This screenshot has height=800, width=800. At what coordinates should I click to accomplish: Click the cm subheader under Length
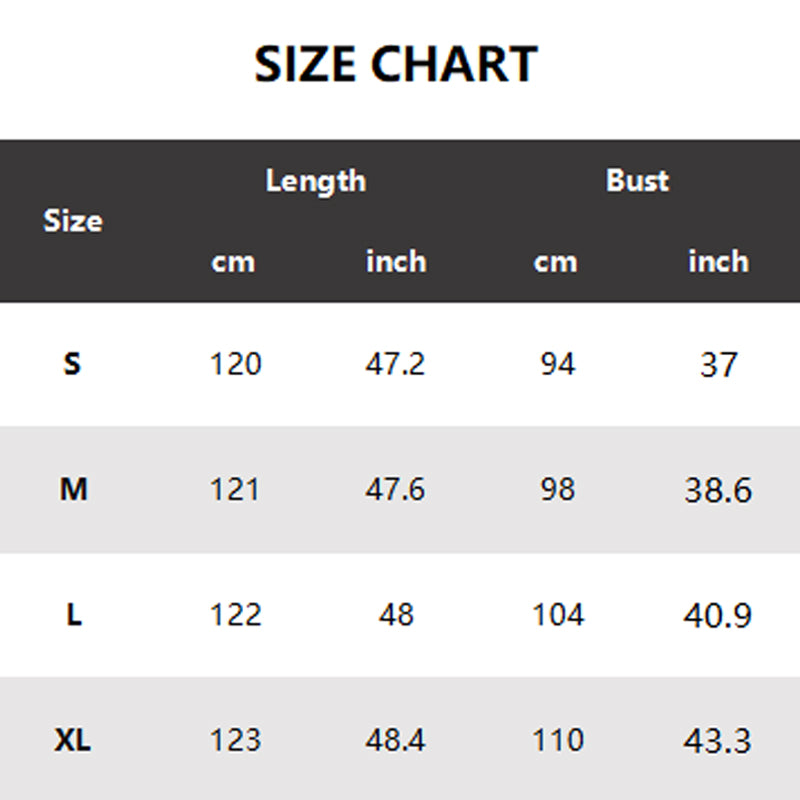[x=233, y=262]
